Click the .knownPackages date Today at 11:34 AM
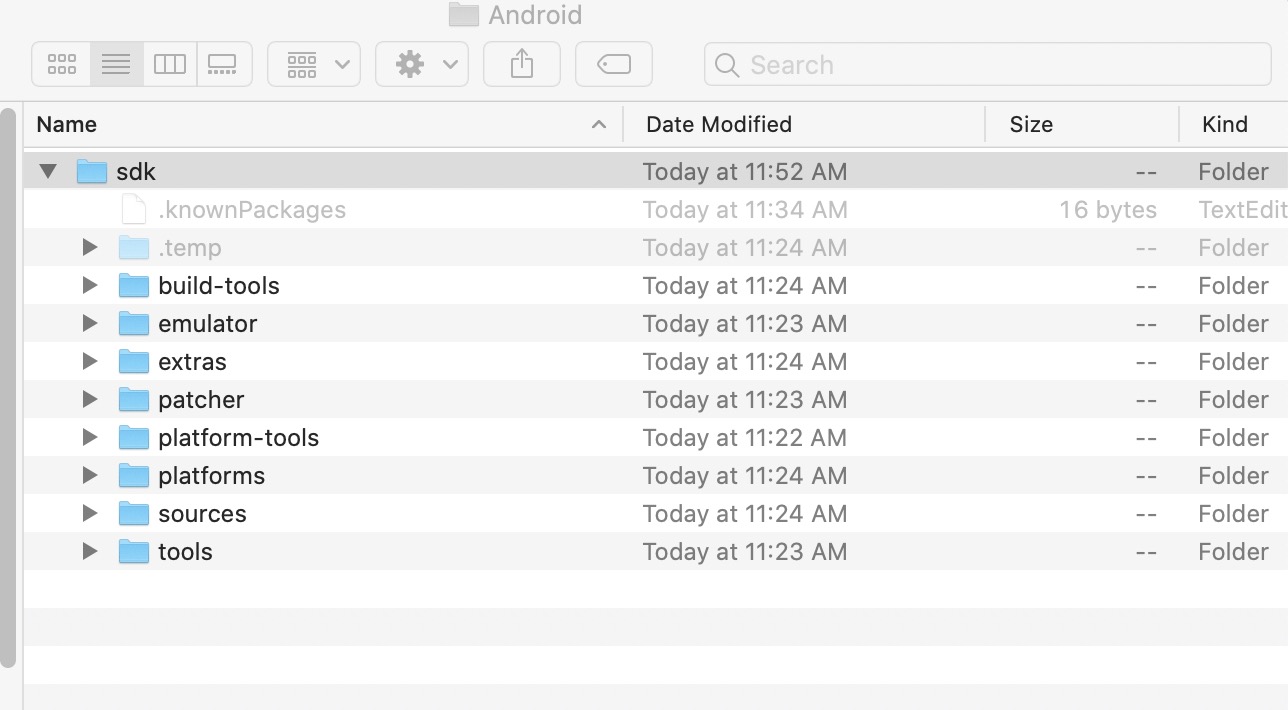This screenshot has width=1288, height=710. click(745, 210)
